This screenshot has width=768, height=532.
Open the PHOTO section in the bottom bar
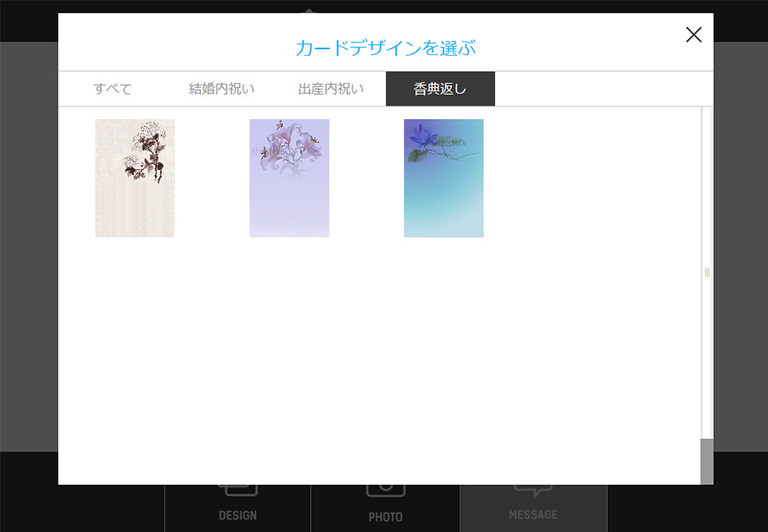[385, 508]
